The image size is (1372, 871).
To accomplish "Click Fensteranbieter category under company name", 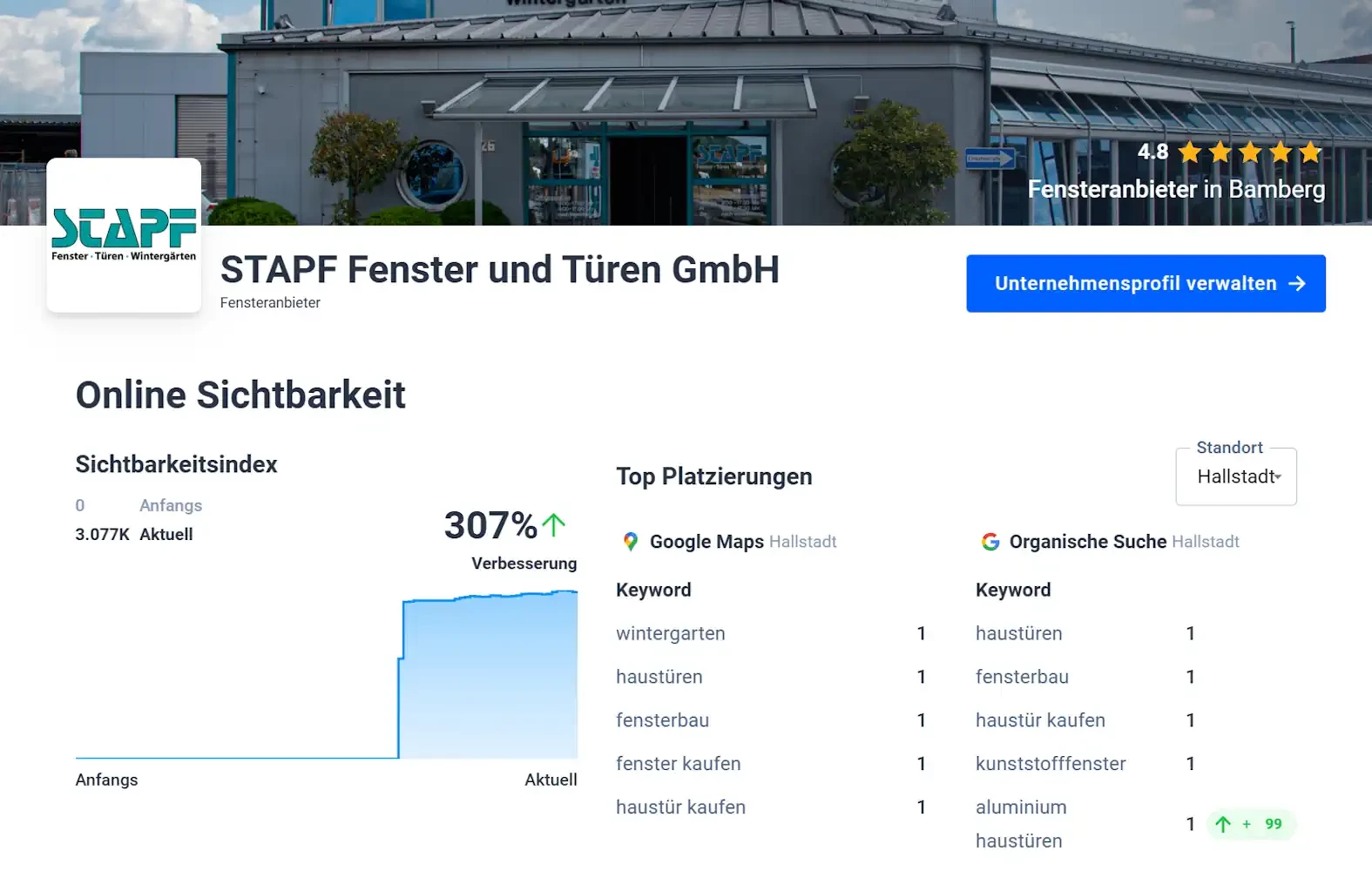I will [270, 302].
